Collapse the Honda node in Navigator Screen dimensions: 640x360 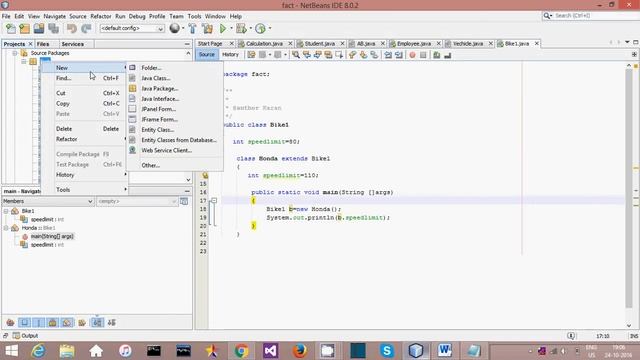pyautogui.click(x=6, y=228)
